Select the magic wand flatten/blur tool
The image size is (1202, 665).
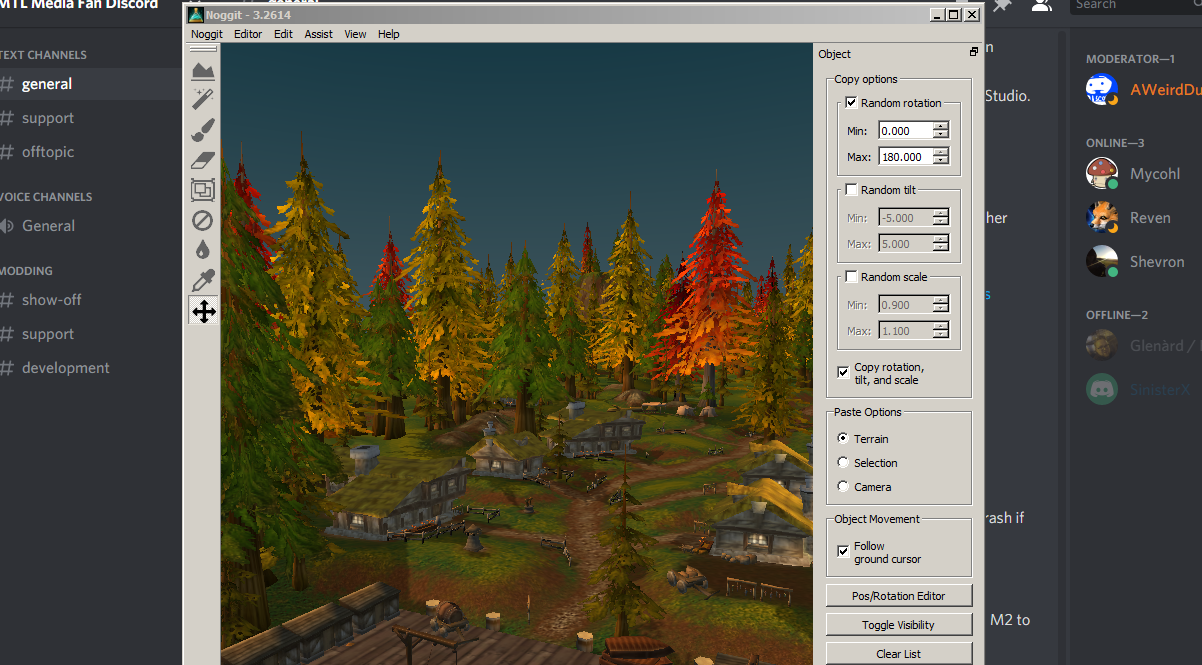pyautogui.click(x=203, y=98)
